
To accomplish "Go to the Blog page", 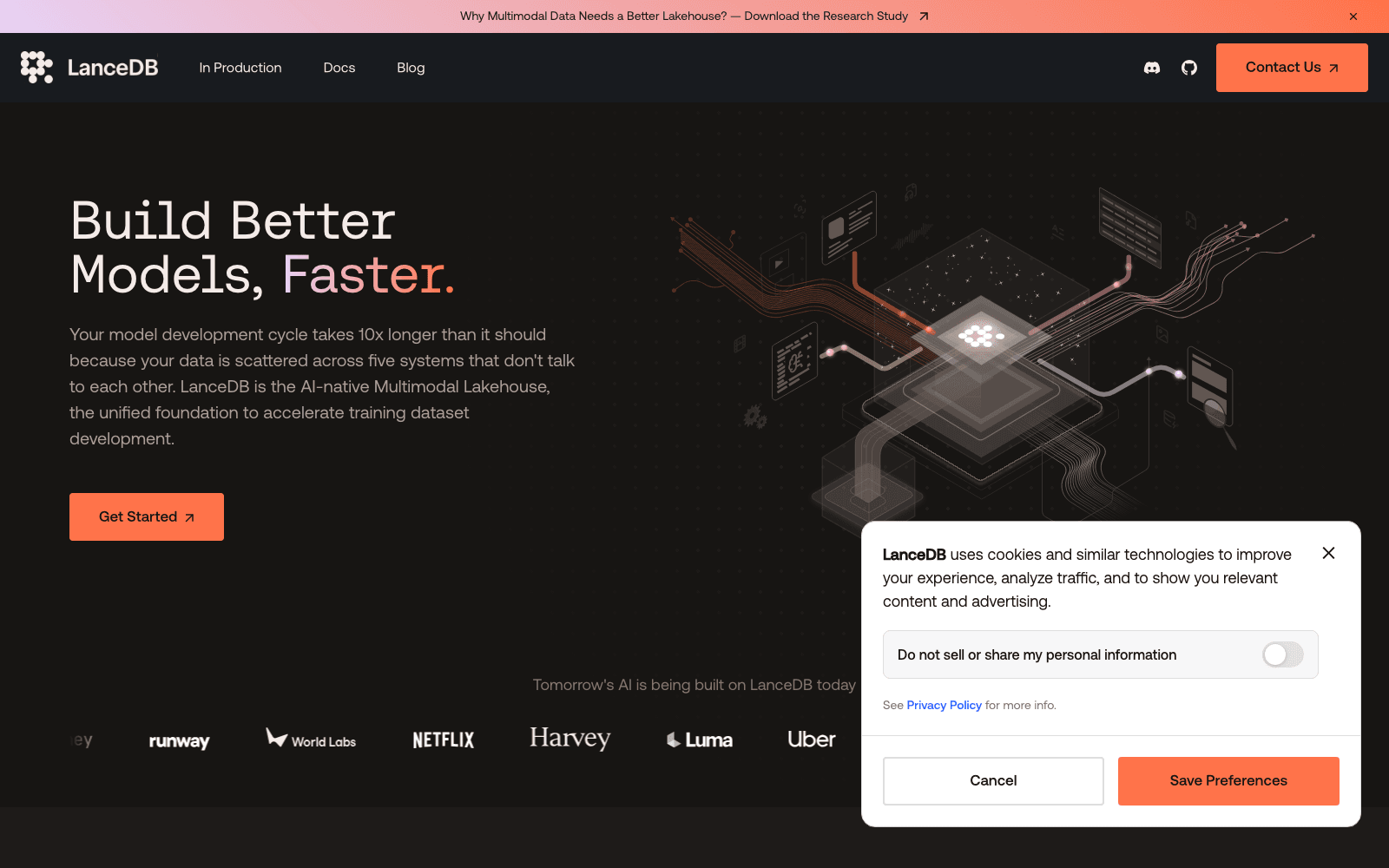I will coord(411,68).
